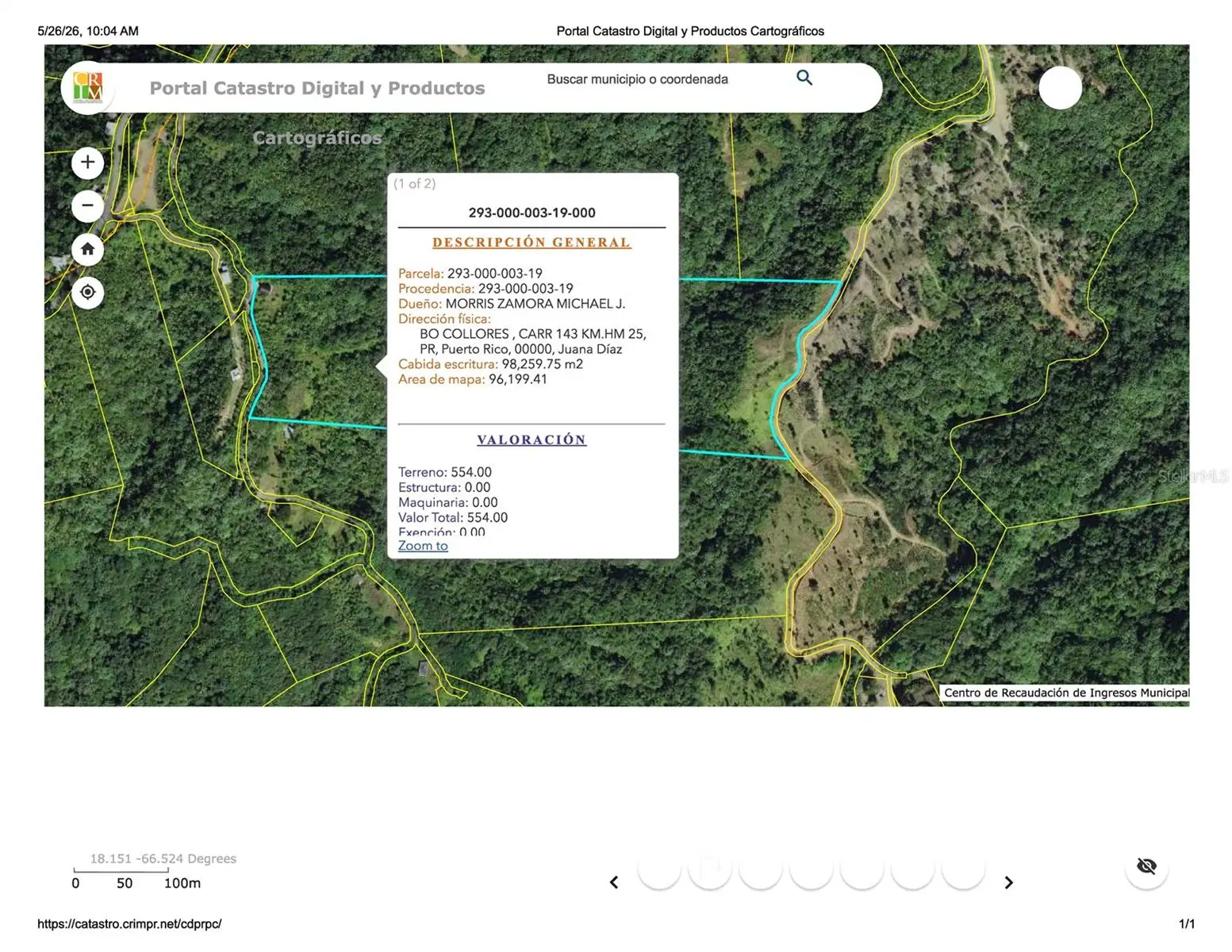Click the (1 of 2) popup counter
The height and width of the screenshot is (952, 1232).
point(415,183)
